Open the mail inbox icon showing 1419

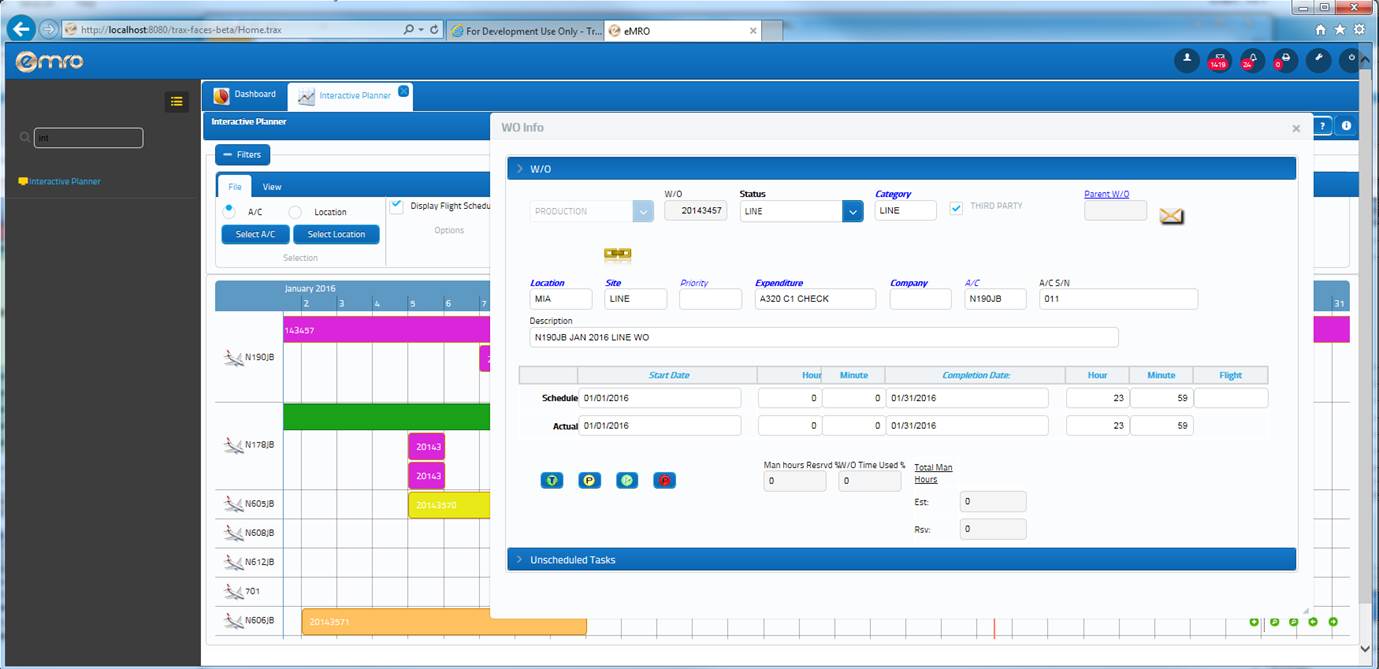click(x=1218, y=60)
